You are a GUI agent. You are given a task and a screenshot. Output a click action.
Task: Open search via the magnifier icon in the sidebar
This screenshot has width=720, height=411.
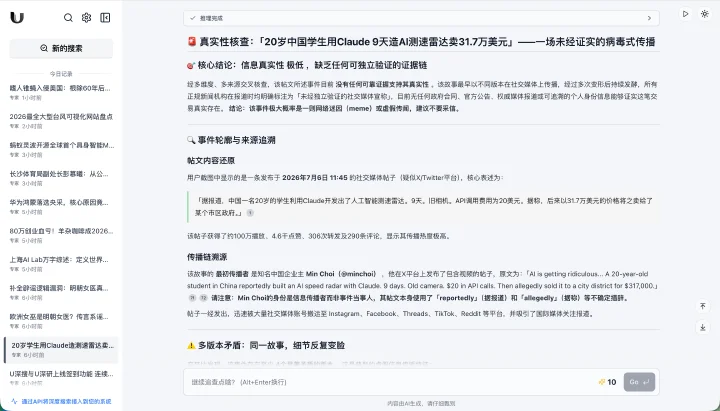tap(68, 17)
